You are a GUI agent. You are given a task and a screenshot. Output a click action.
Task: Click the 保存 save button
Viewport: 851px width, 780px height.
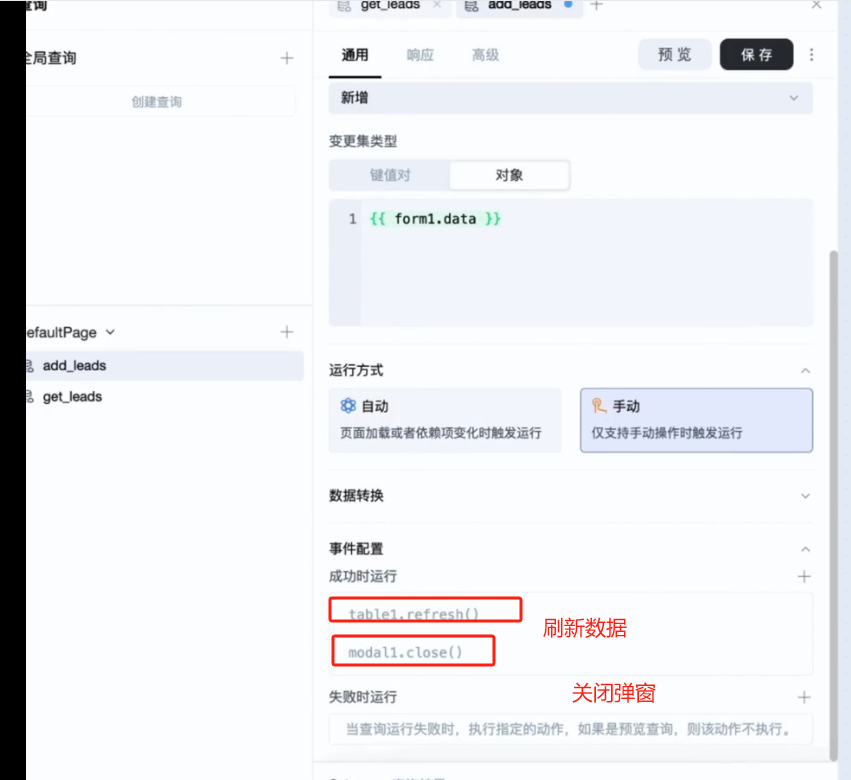click(x=756, y=55)
